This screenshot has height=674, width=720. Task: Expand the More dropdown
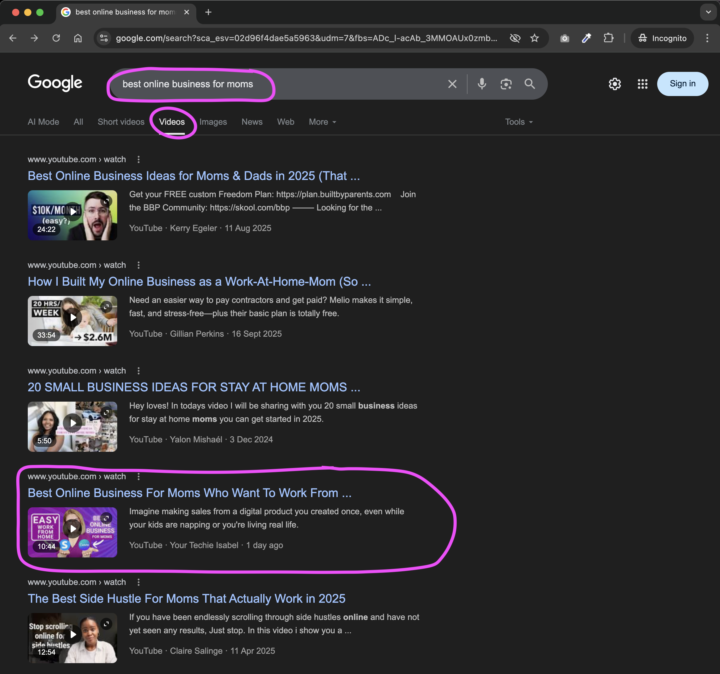[x=322, y=122]
